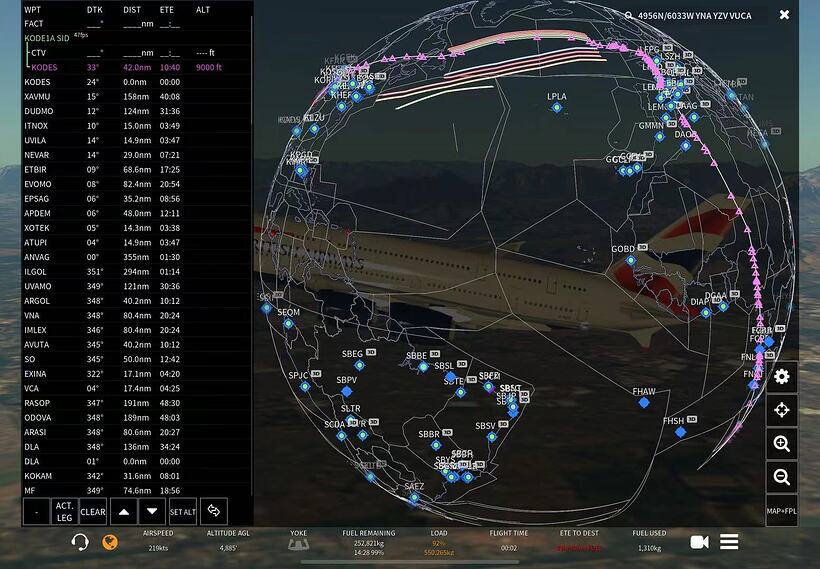The image size is (820, 569).
Task: Select the KOKAM waypoint row
Action: [136, 476]
